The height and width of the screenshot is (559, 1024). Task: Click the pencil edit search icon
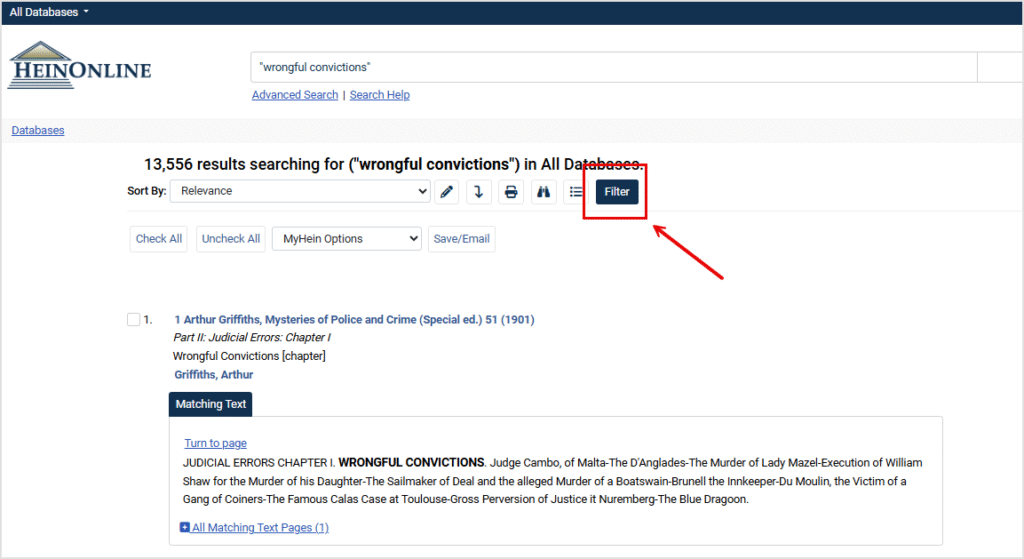447,192
